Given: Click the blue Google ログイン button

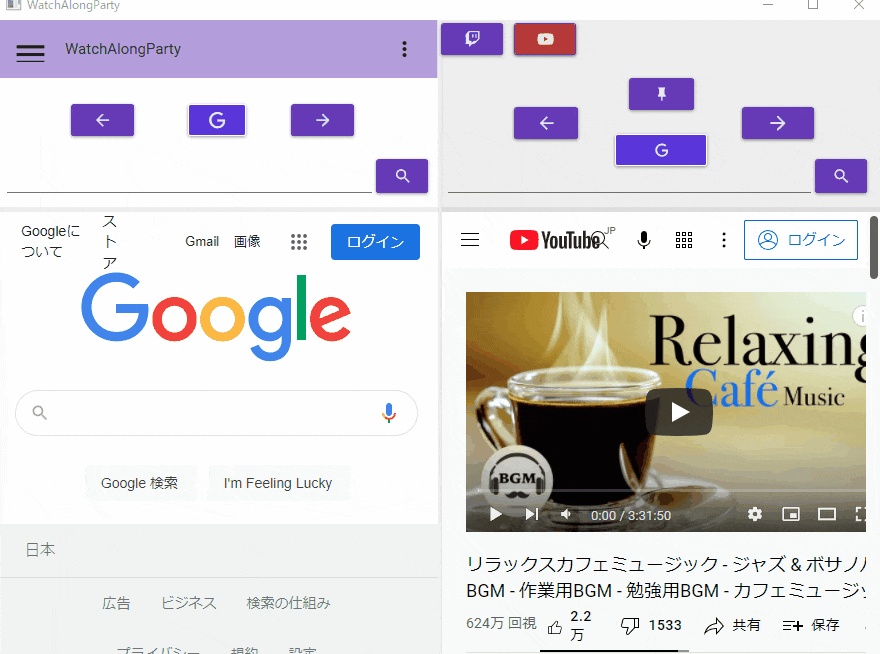Looking at the screenshot, I should point(375,242).
